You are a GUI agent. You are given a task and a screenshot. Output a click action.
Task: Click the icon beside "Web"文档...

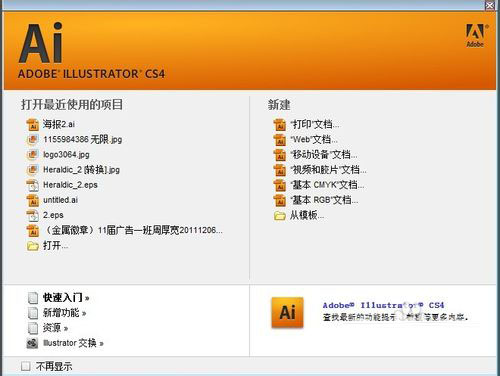[280, 140]
